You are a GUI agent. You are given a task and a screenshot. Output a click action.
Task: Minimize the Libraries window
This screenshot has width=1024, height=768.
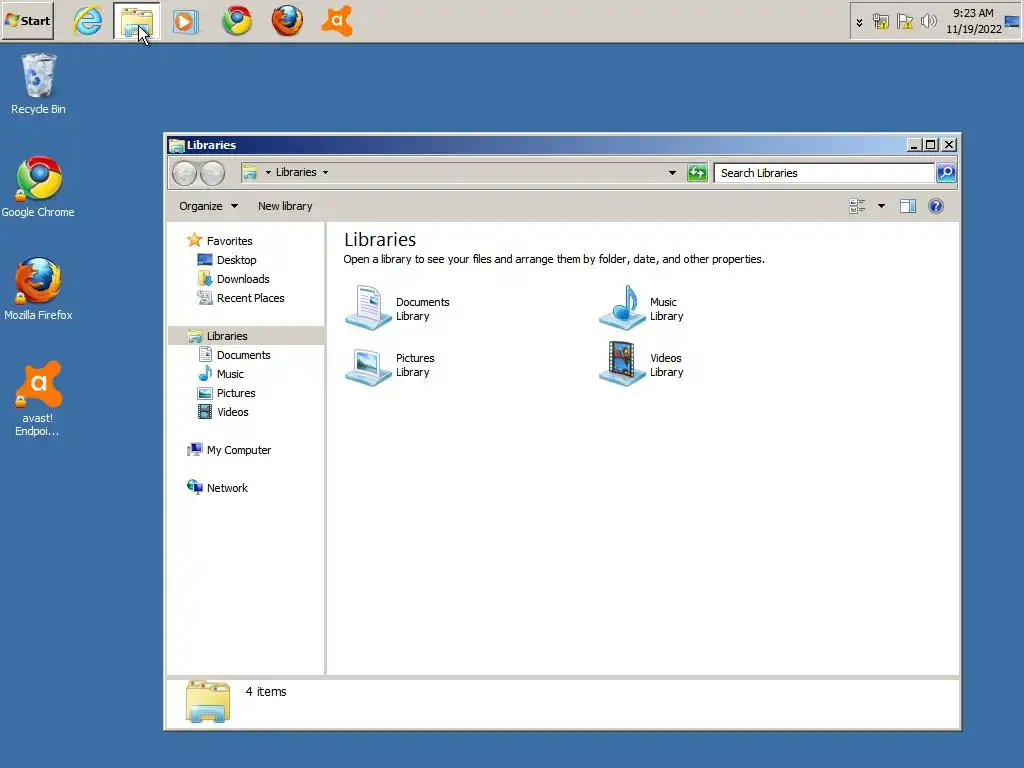pyautogui.click(x=914, y=145)
